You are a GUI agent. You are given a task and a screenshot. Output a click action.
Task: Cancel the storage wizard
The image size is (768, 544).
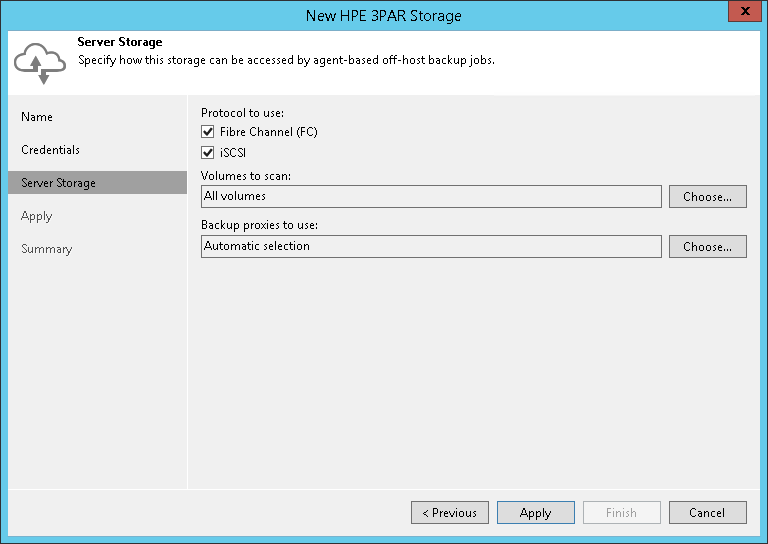[707, 513]
